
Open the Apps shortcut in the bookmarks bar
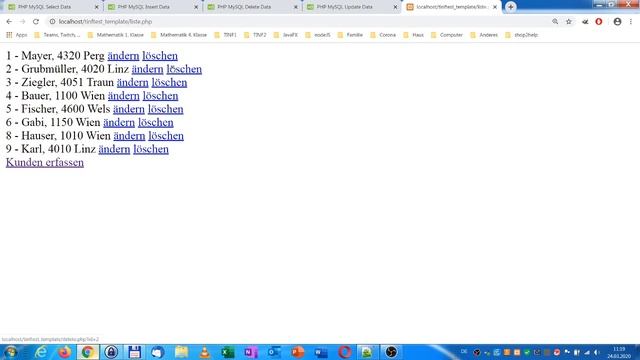coord(17,35)
